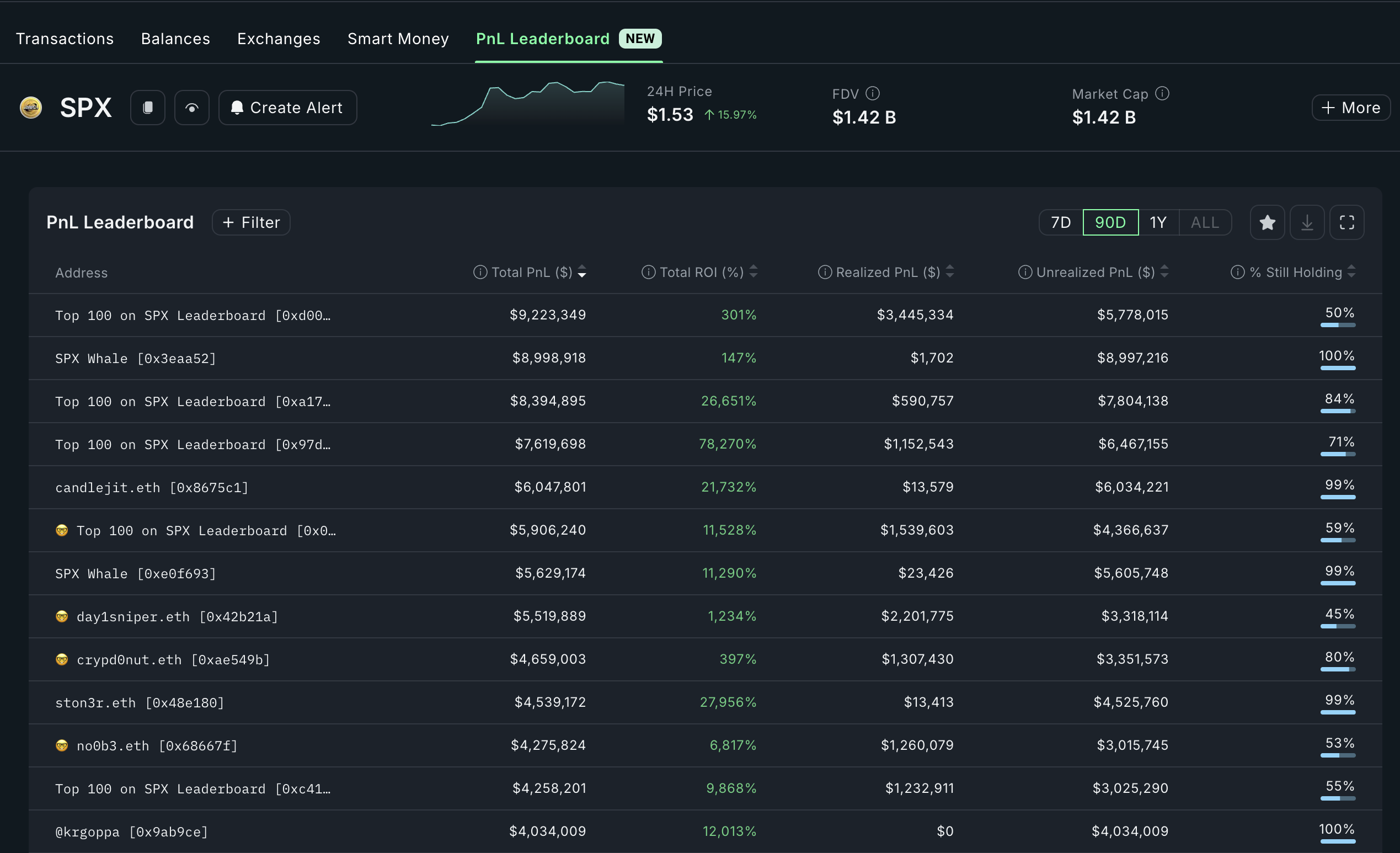Open the Transactions tab
This screenshot has height=853, width=1400.
tap(65, 39)
